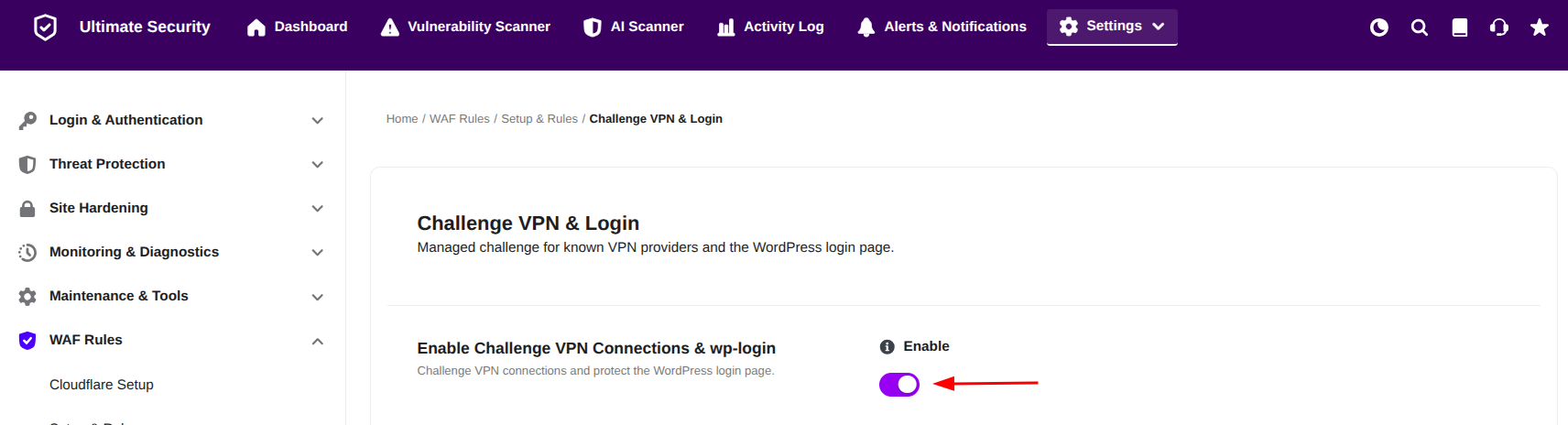The height and width of the screenshot is (425, 1568).
Task: Toggle the Enable Challenge VPN switch
Action: click(899, 385)
